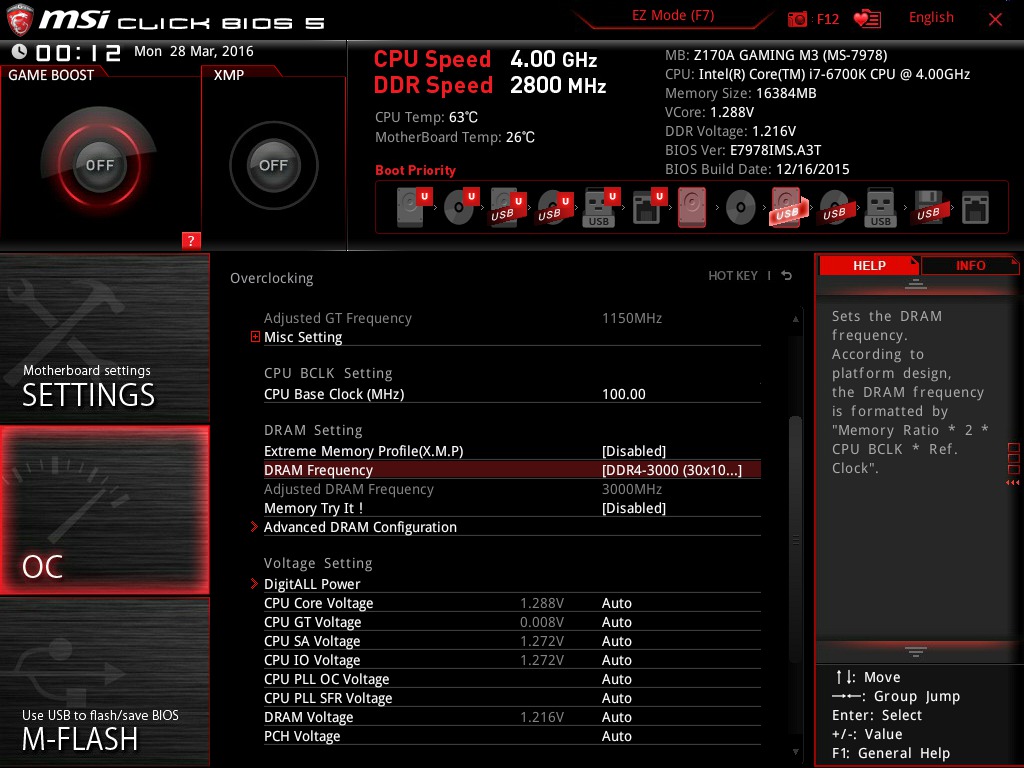1024x768 pixels.
Task: Click the network boot device icon
Action: pos(973,207)
